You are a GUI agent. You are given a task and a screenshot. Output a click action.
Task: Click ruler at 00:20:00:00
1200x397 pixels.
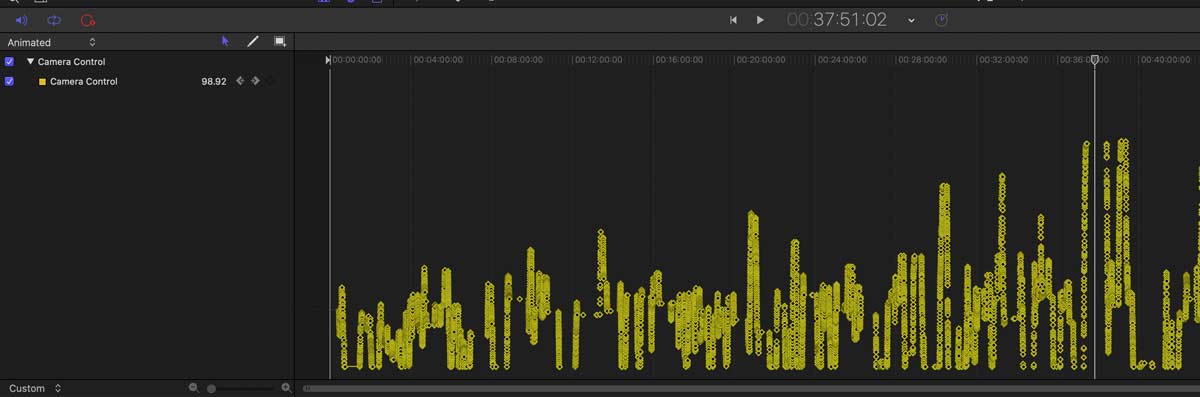click(761, 60)
